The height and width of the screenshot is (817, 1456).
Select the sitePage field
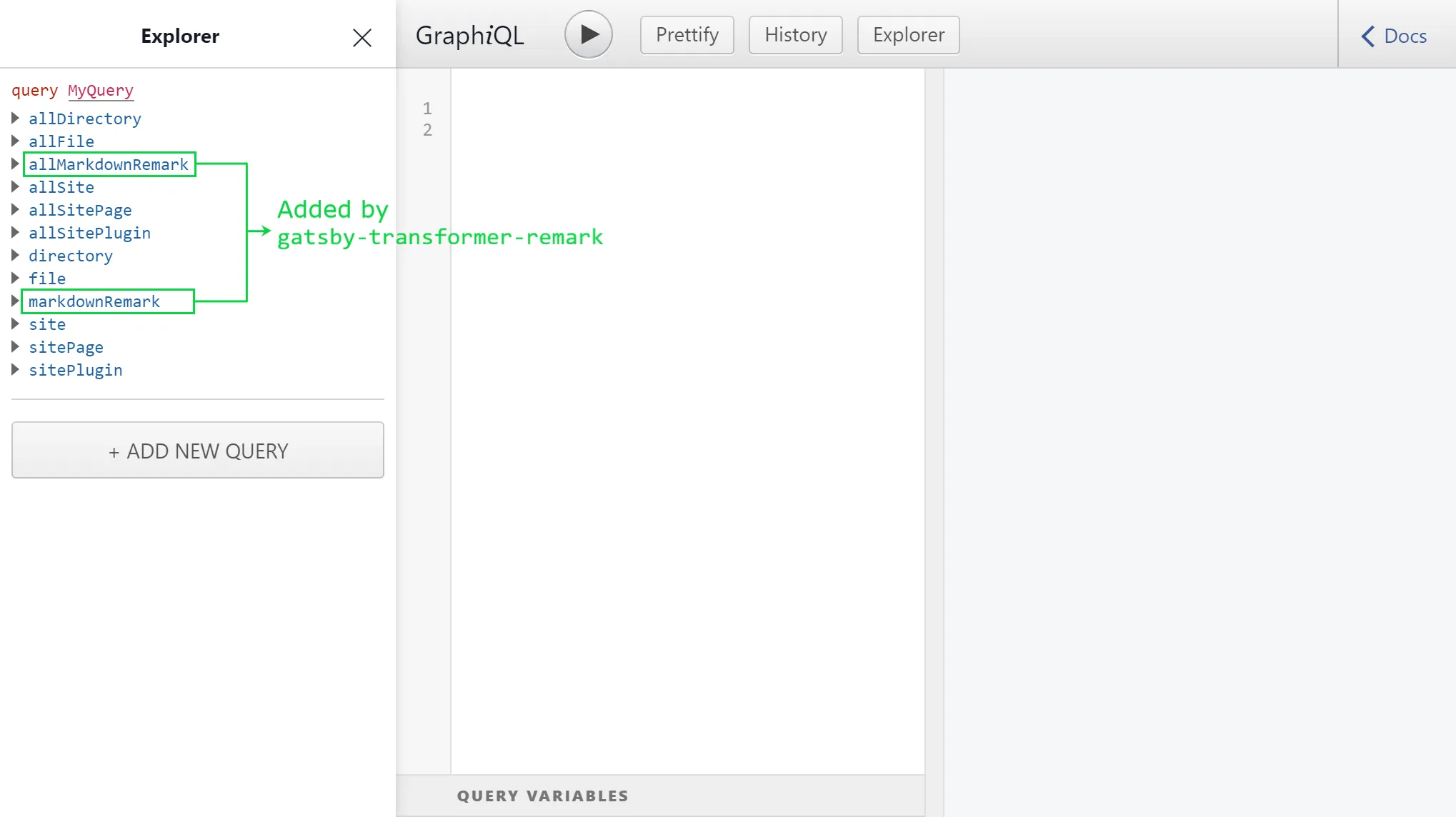coord(66,347)
